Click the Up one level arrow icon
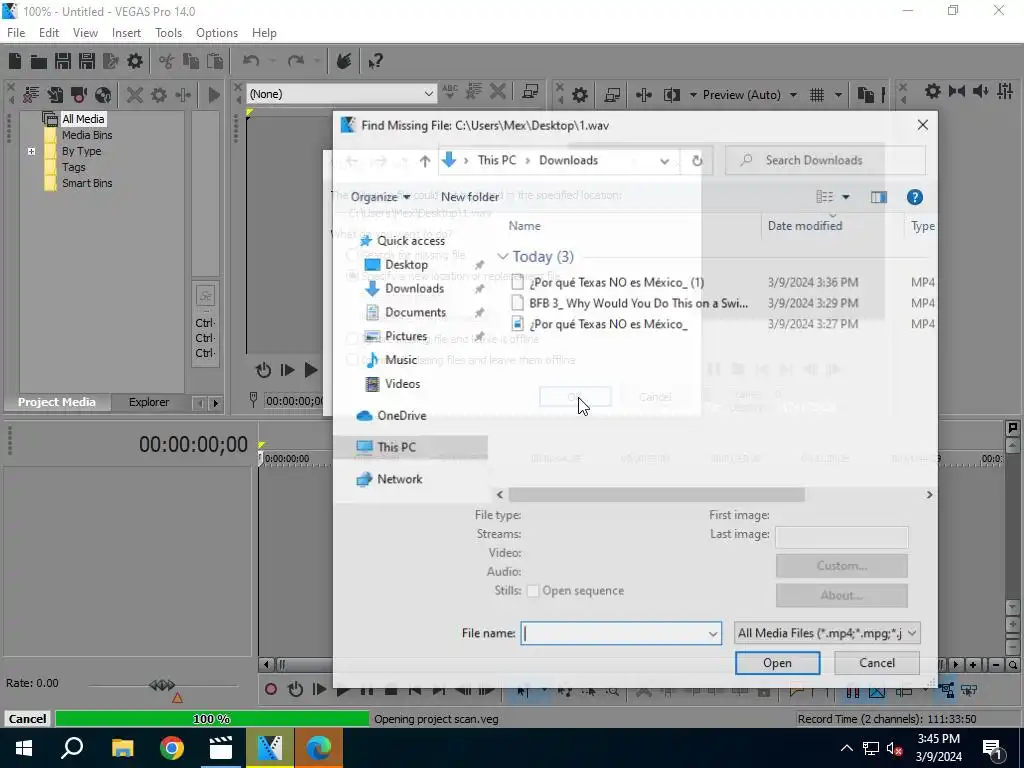Screen dimensions: 1024x768 pos(424,161)
